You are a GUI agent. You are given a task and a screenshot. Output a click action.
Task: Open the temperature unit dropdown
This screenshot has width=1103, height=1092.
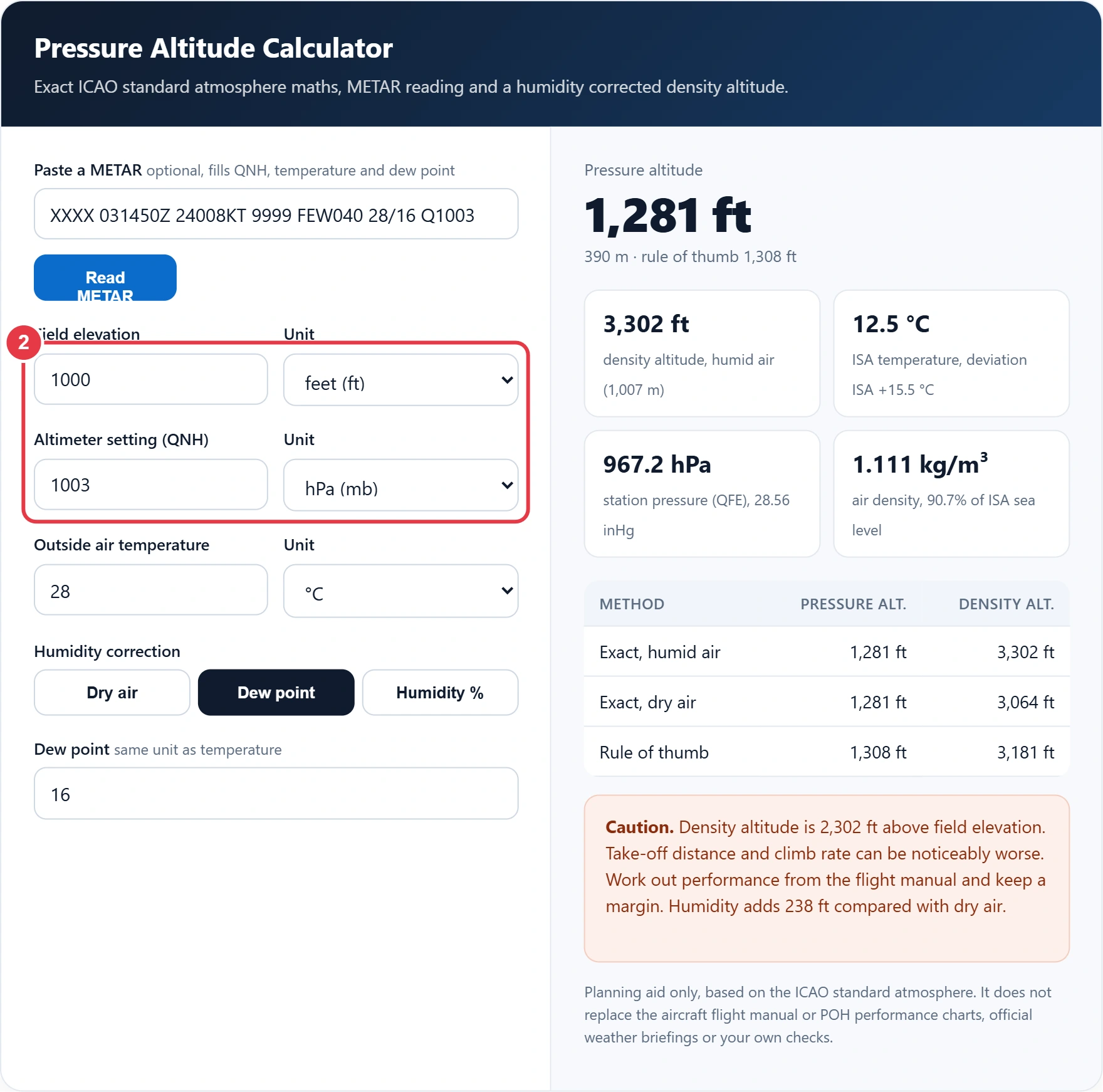[401, 591]
